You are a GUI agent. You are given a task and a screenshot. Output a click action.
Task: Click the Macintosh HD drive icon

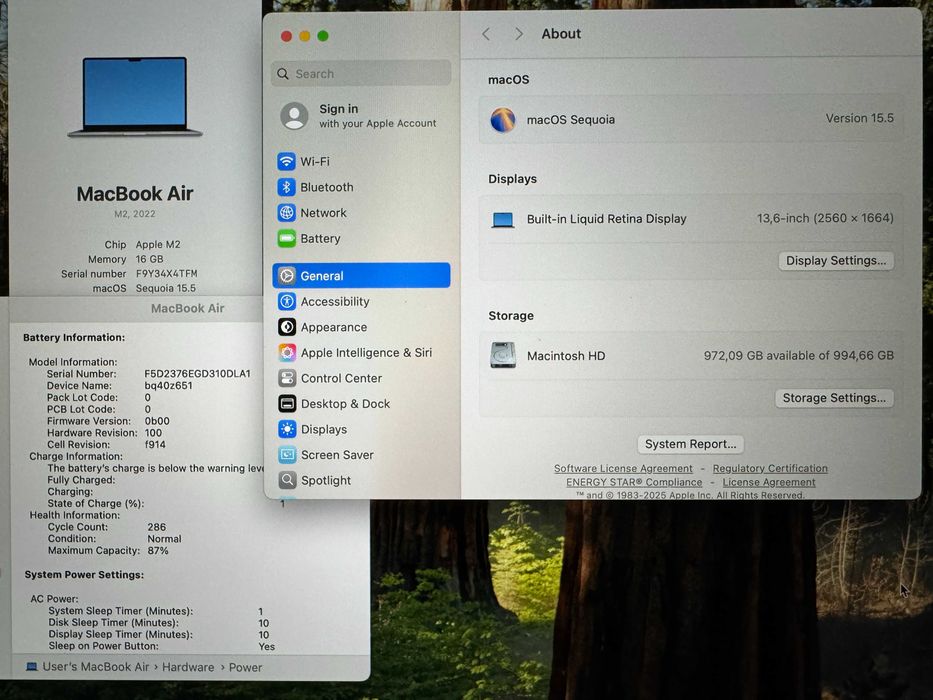pos(503,355)
